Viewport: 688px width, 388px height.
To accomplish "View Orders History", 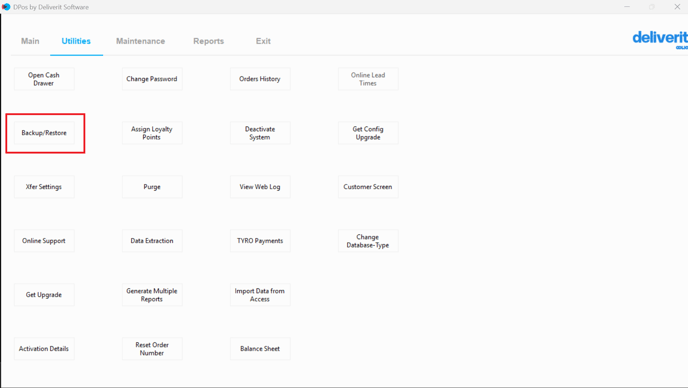I will (x=260, y=79).
